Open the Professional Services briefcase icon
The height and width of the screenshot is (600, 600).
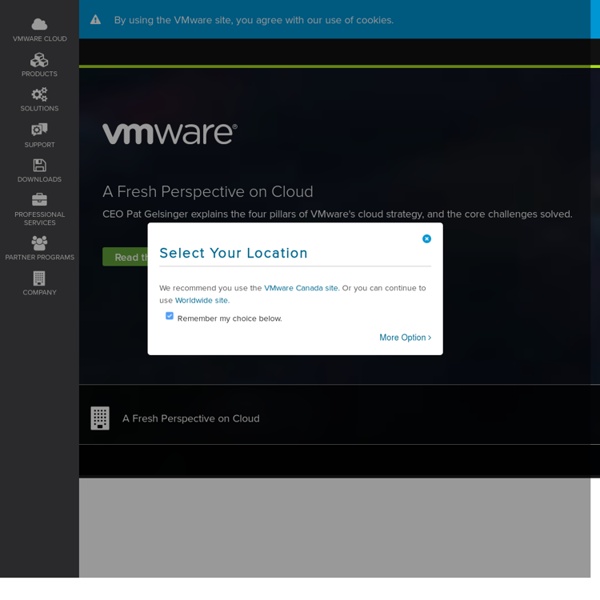click(x=39, y=199)
